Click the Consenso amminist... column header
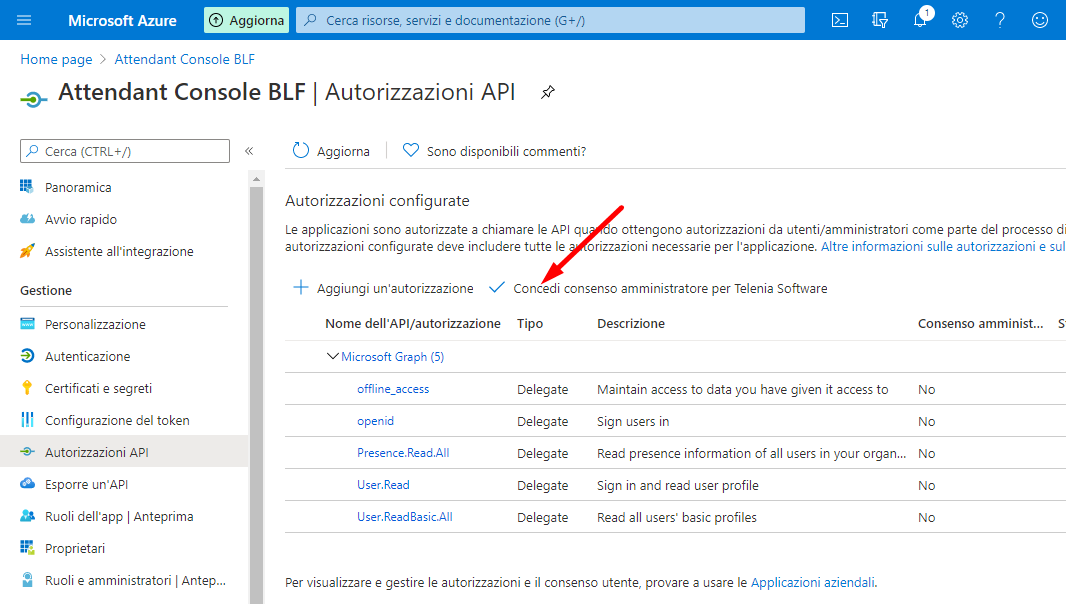This screenshot has height=604, width=1066. (980, 323)
